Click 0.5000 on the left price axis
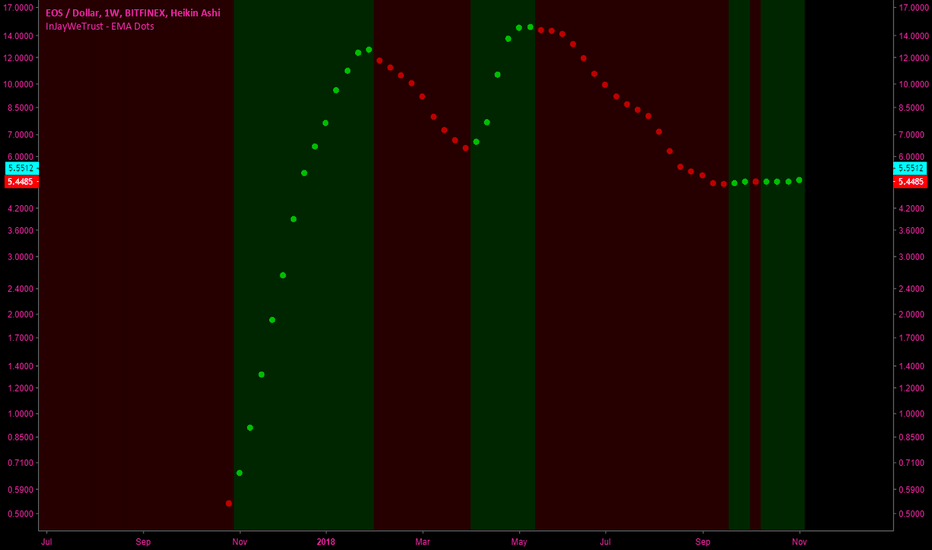The height and width of the screenshot is (550, 932). coord(20,514)
